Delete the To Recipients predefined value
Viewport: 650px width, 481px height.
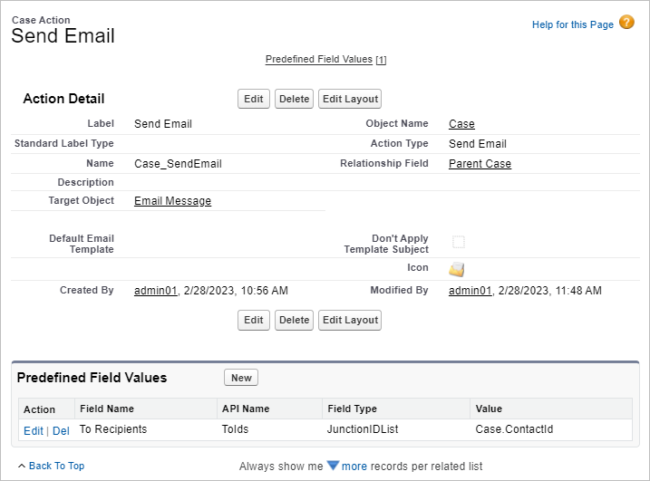[x=61, y=430]
